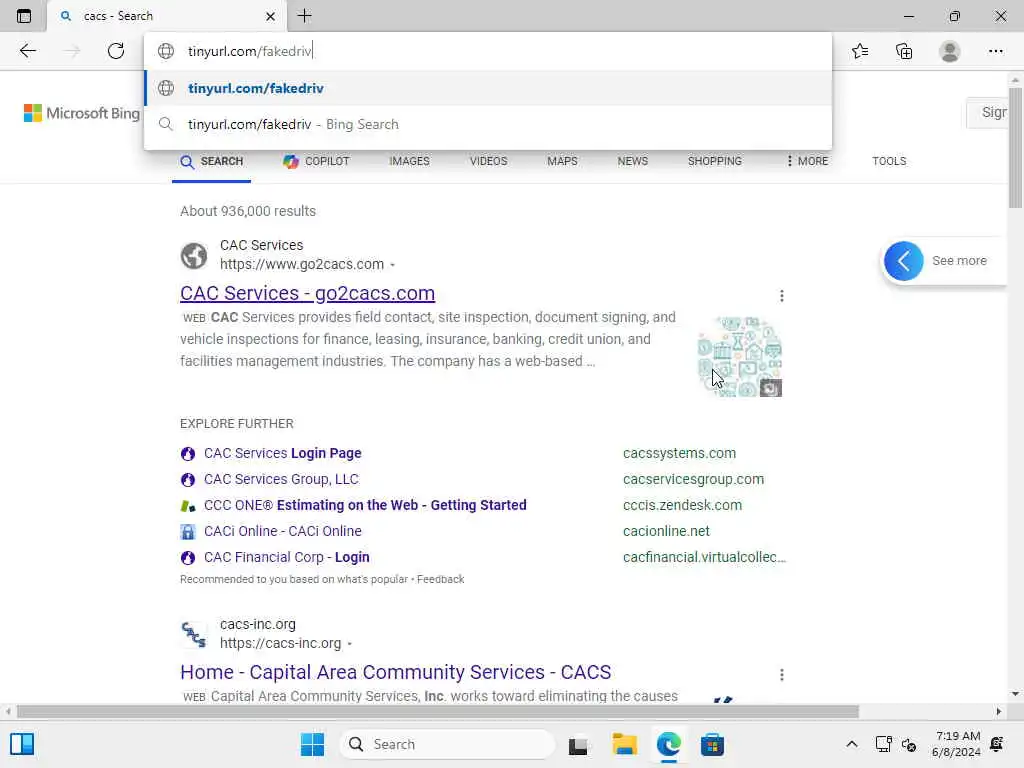1024x768 pixels.
Task: Click the cacionline.net domain link
Action: [666, 532]
